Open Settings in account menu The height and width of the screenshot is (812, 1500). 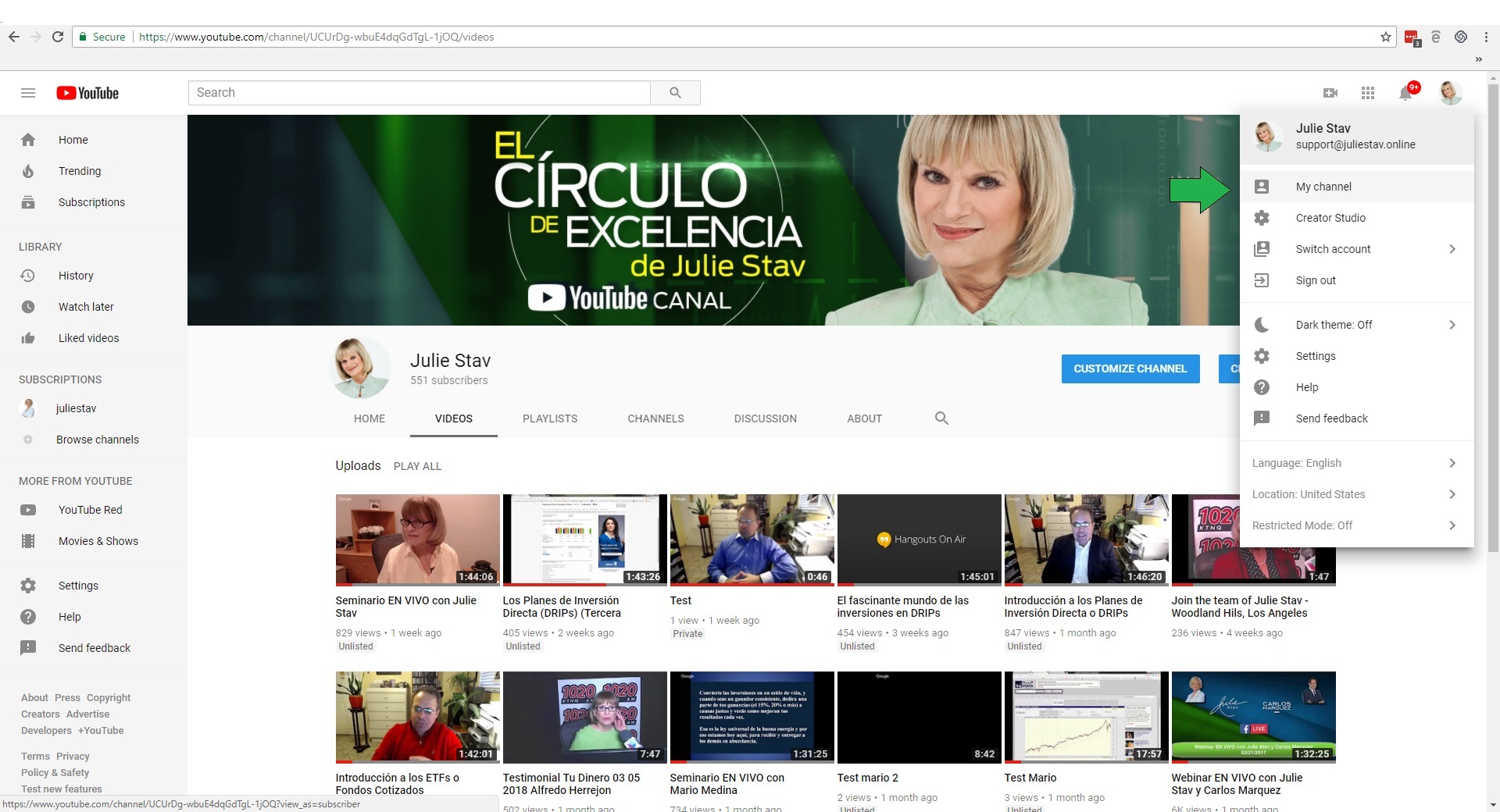coord(1357,356)
